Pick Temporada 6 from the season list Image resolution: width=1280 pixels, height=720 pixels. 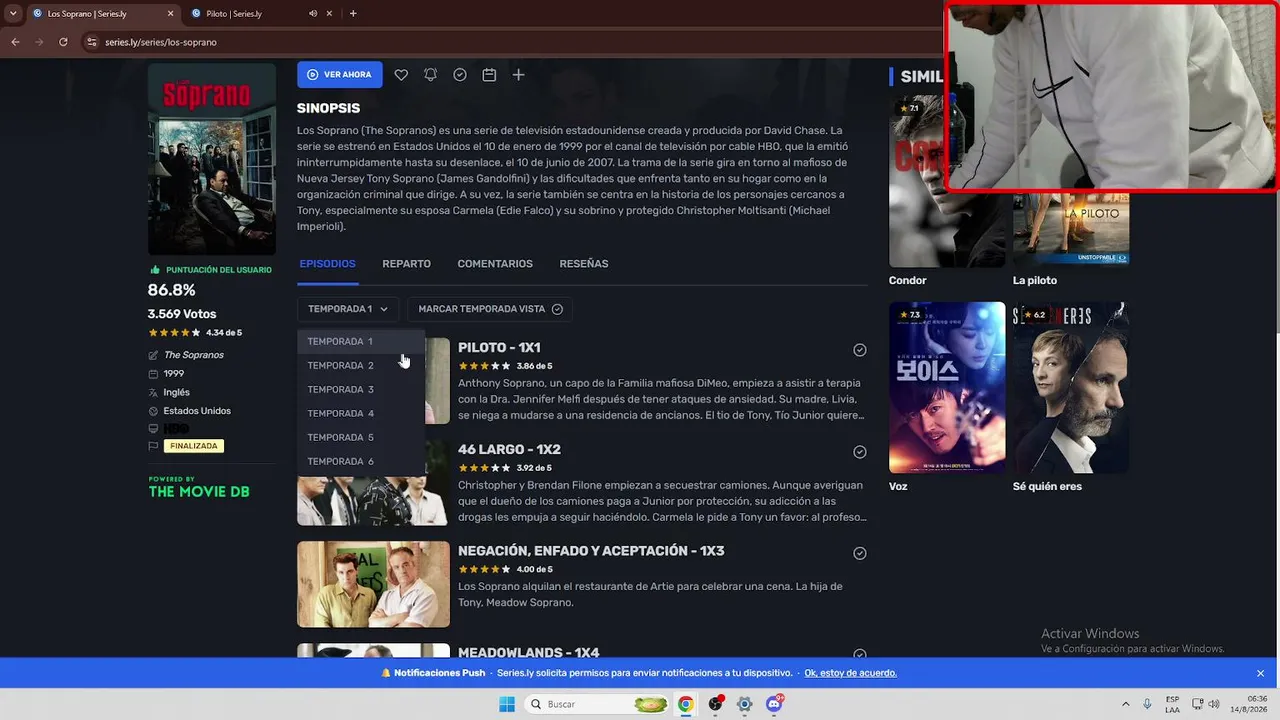pyautogui.click(x=361, y=461)
